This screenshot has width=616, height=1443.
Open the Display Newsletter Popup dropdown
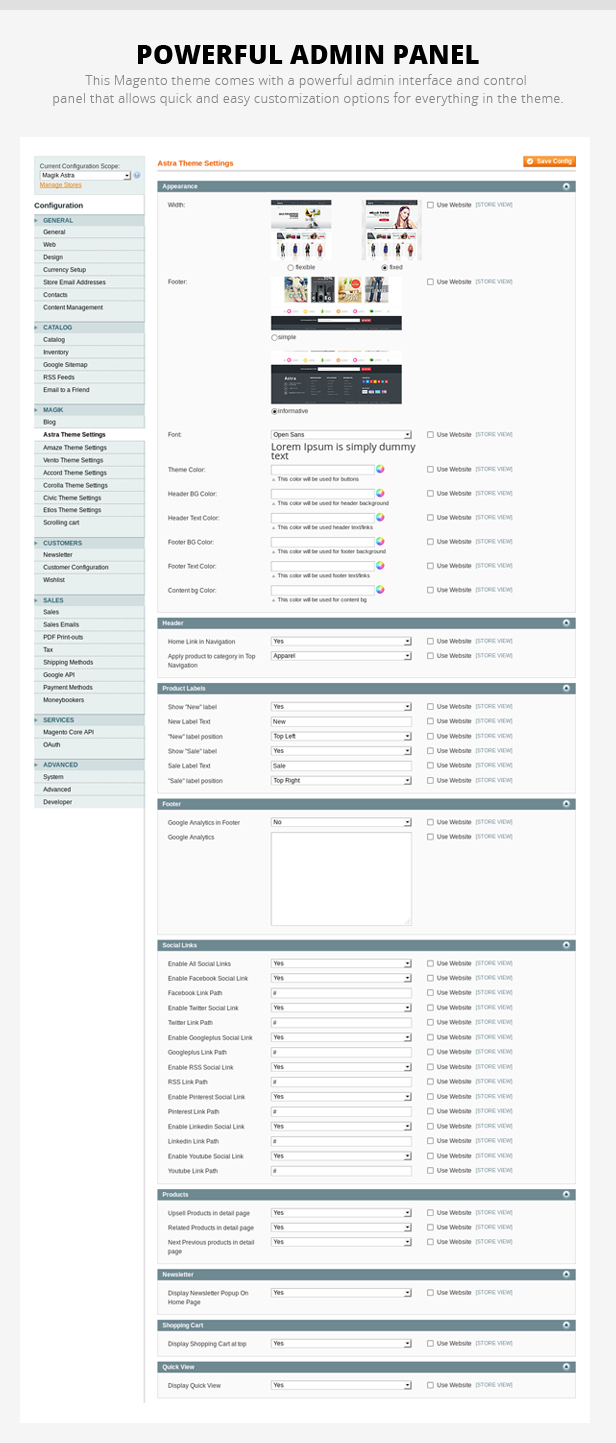[341, 1293]
